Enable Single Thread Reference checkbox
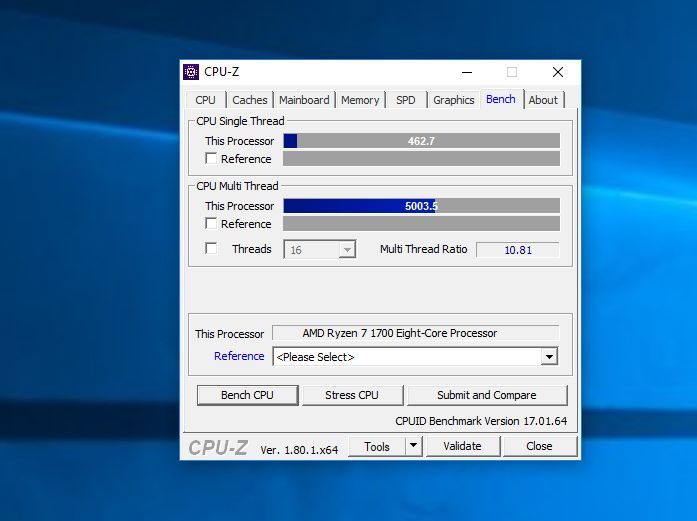The height and width of the screenshot is (521, 697). click(211, 158)
